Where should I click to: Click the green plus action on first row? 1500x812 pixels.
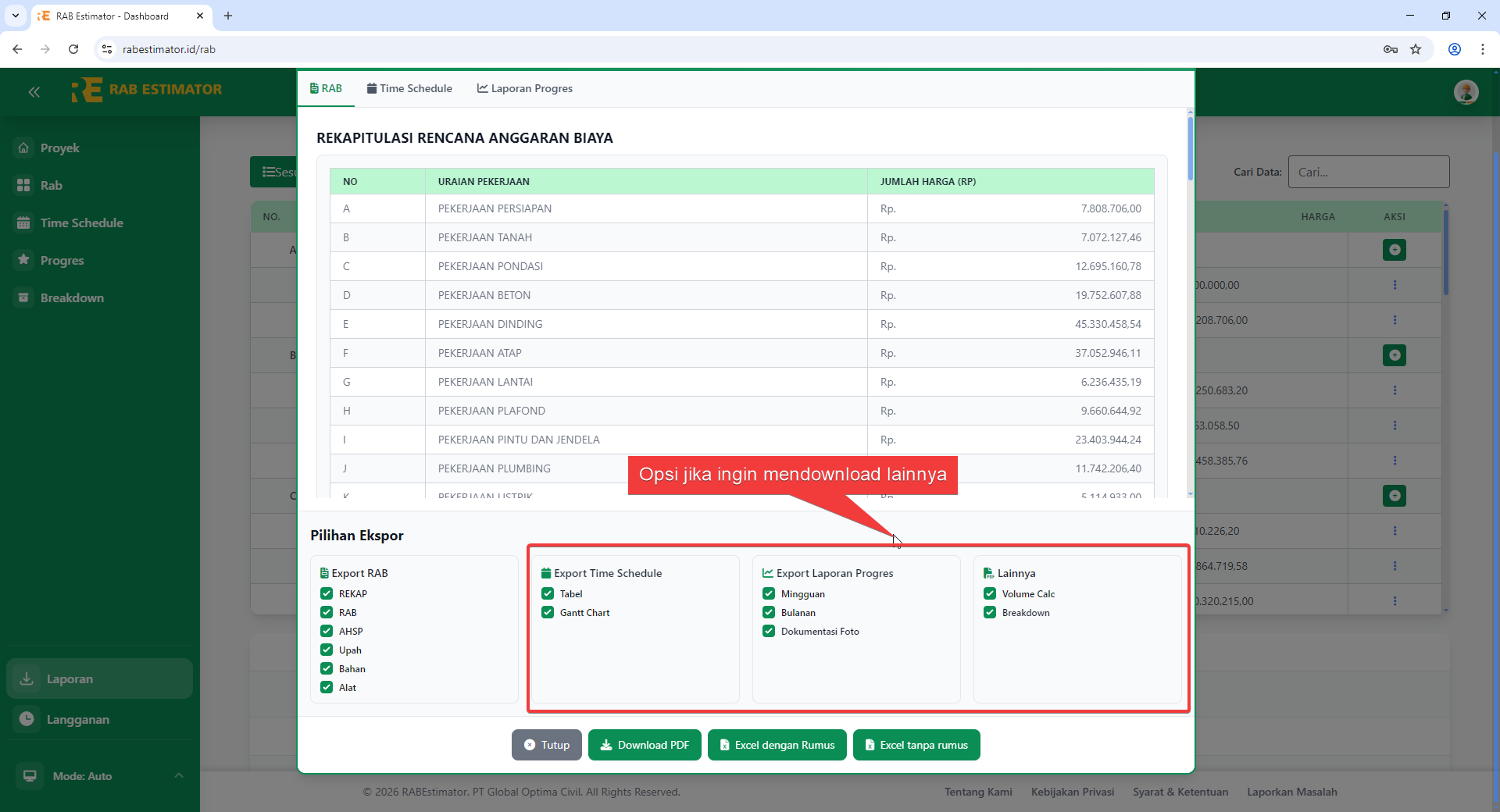click(1395, 250)
